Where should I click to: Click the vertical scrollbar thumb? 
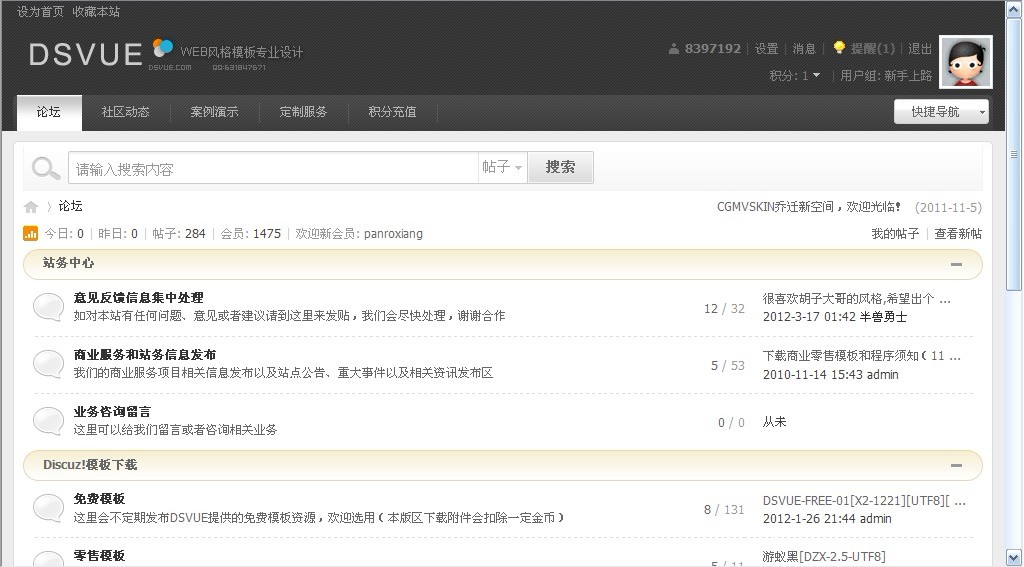tap(1014, 155)
